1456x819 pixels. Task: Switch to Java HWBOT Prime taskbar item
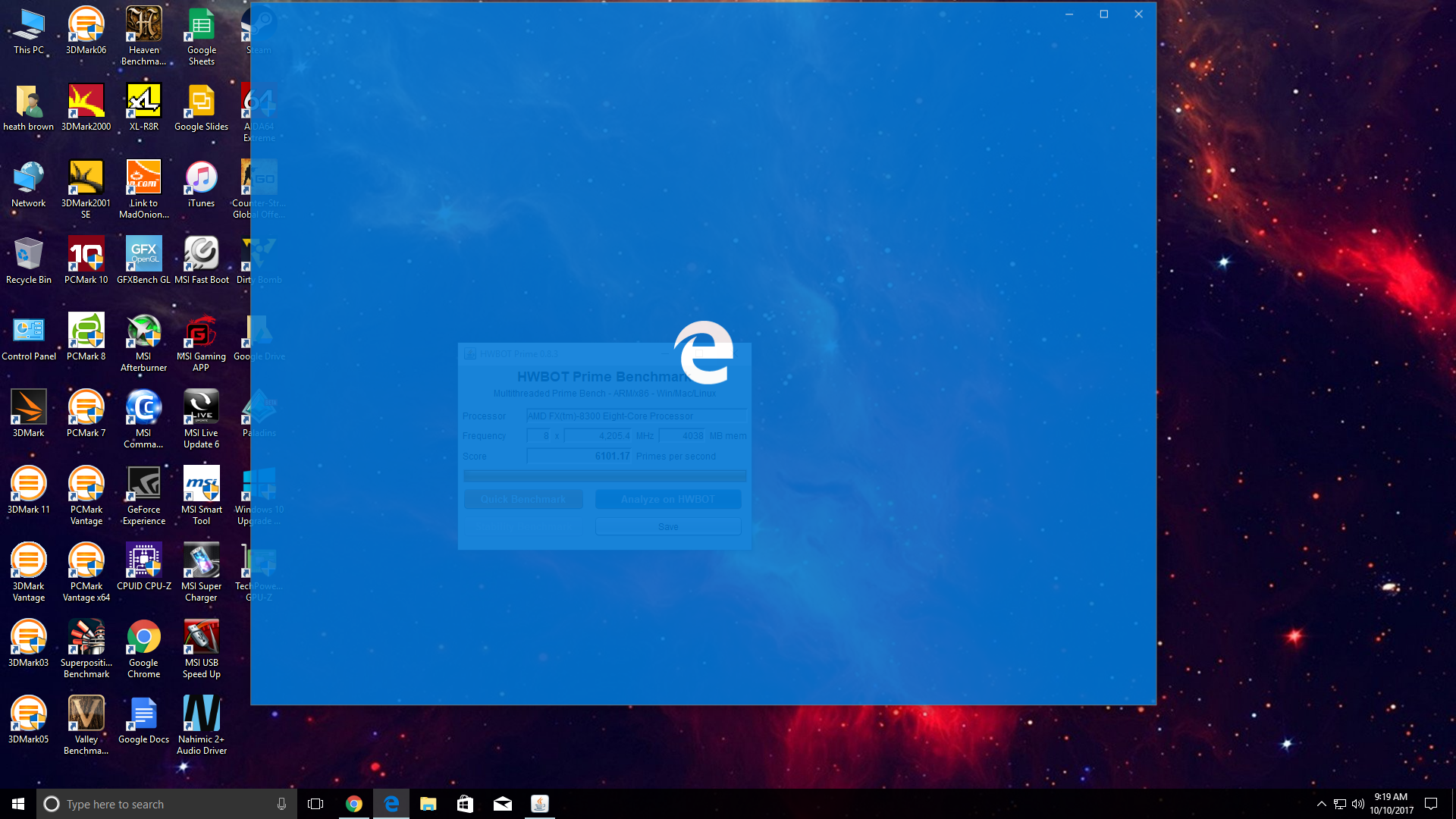[x=540, y=804]
